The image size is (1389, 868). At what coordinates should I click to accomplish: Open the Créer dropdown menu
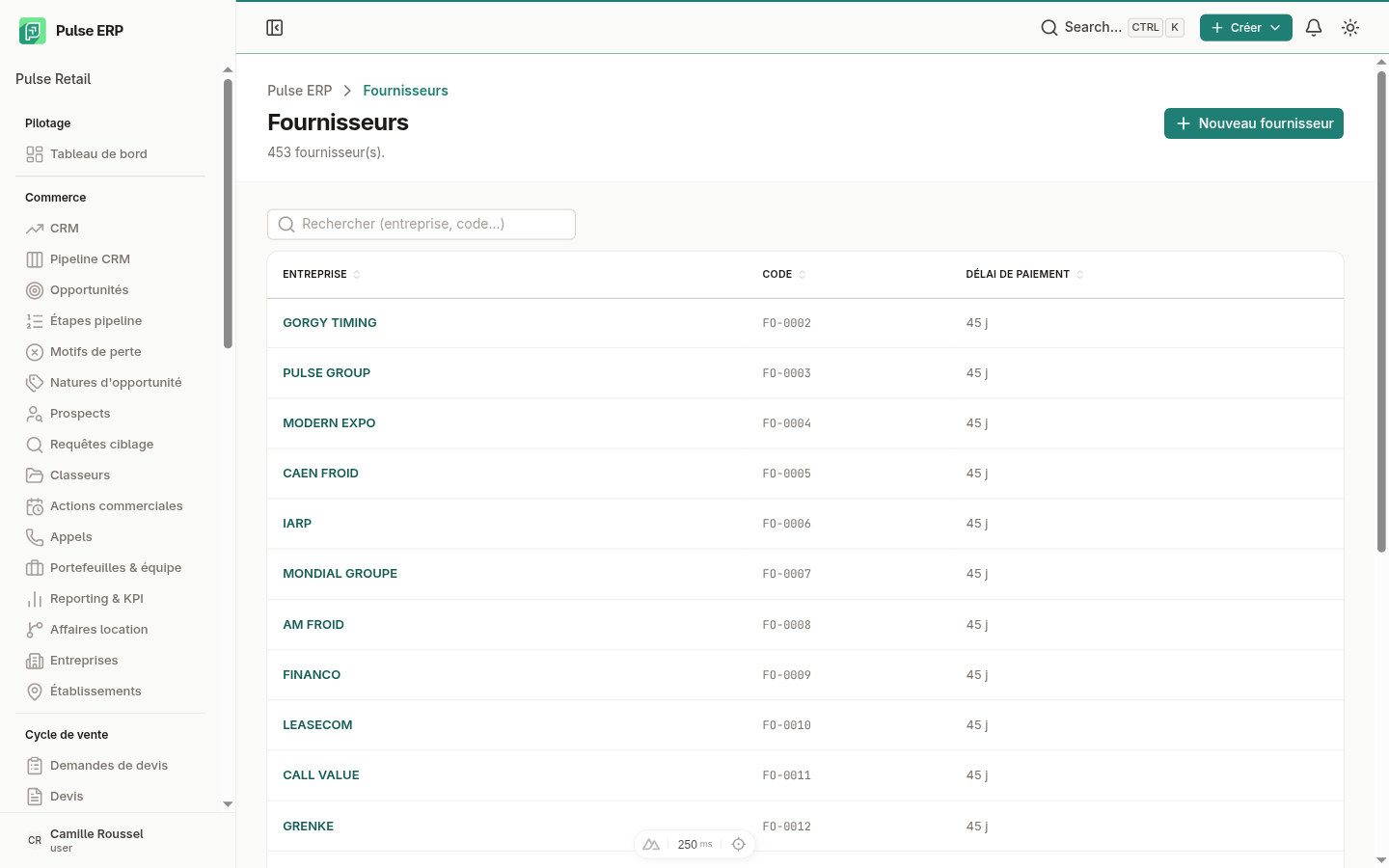tap(1245, 28)
